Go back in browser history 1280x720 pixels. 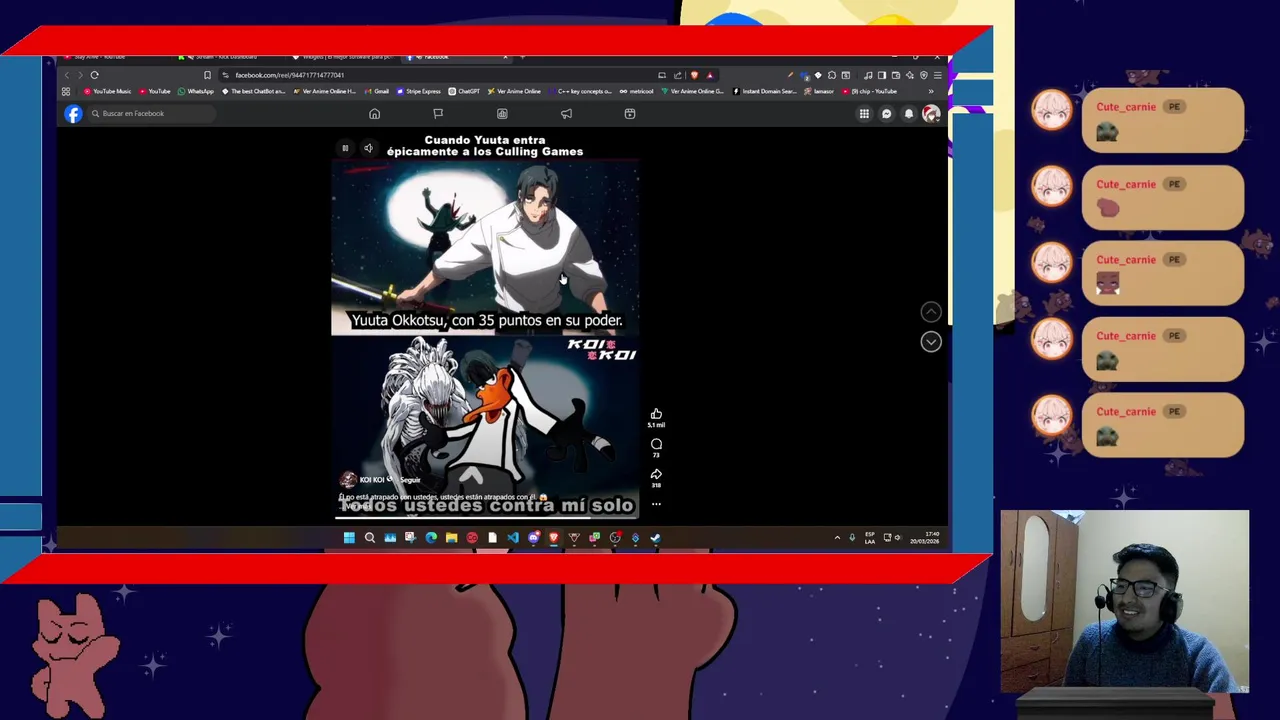pos(67,75)
